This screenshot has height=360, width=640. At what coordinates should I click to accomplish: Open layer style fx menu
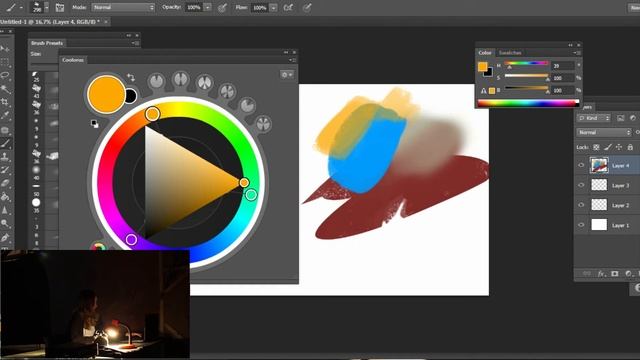601,274
